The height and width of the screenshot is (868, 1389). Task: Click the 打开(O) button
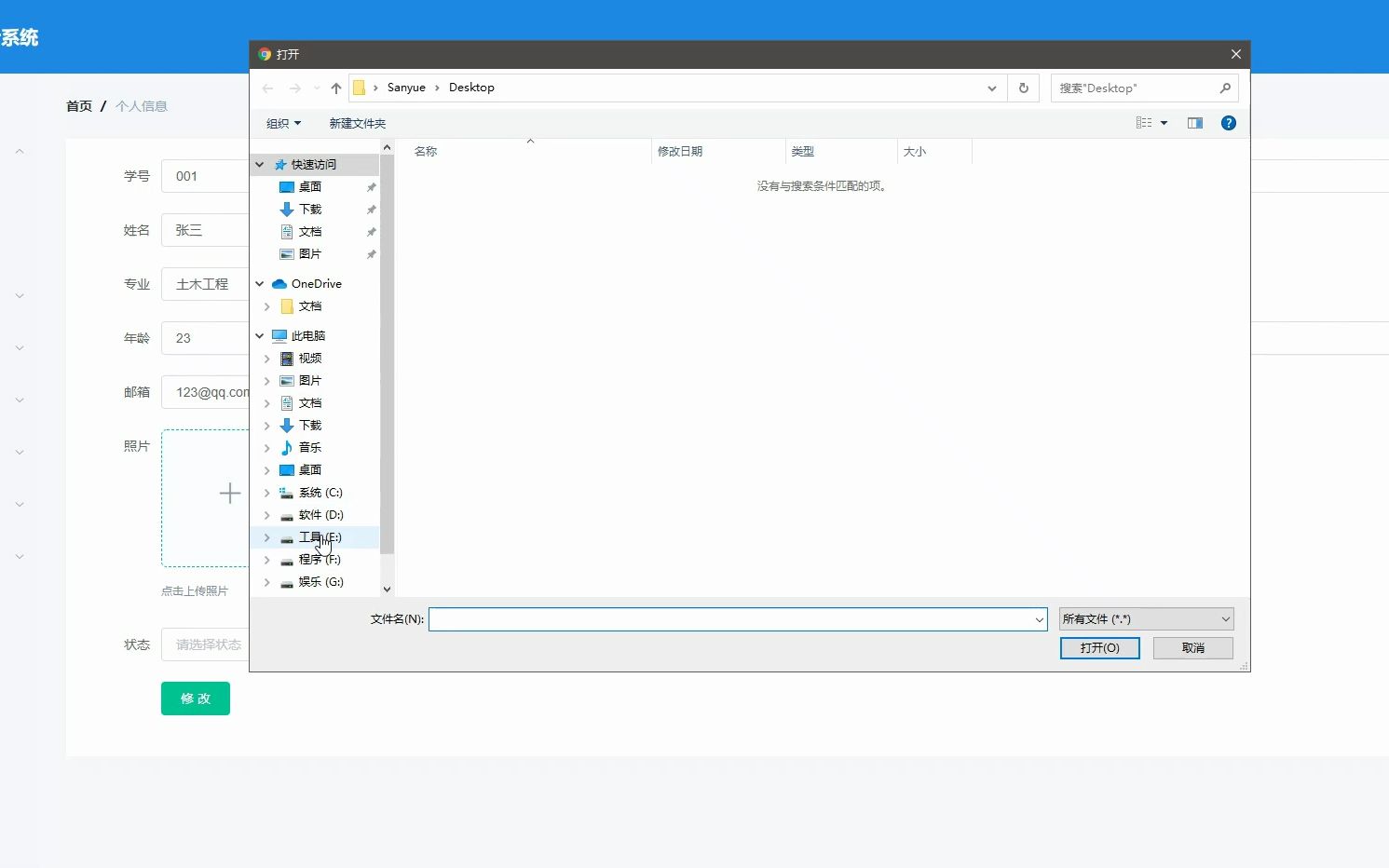click(x=1099, y=647)
